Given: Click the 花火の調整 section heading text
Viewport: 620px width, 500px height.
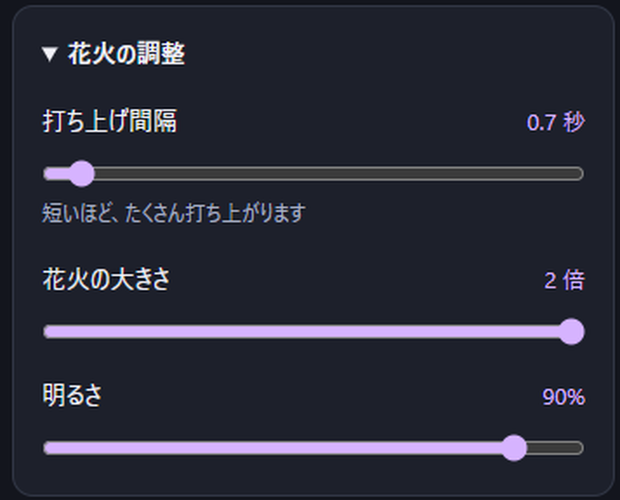Looking at the screenshot, I should tap(126, 53).
